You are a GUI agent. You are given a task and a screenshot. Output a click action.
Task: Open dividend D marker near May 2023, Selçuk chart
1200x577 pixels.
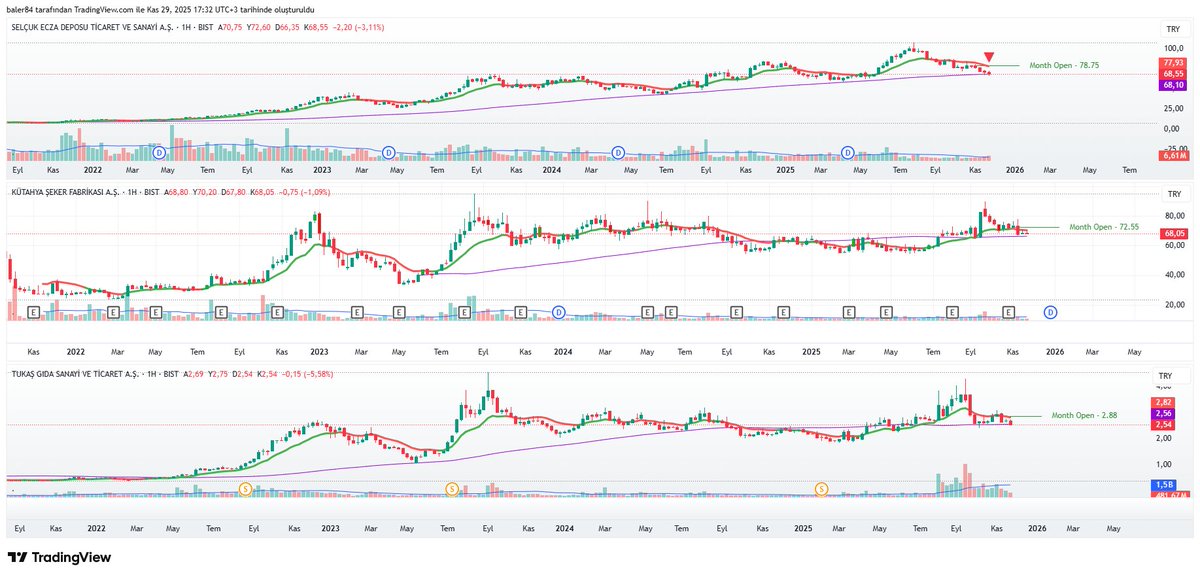tap(388, 152)
